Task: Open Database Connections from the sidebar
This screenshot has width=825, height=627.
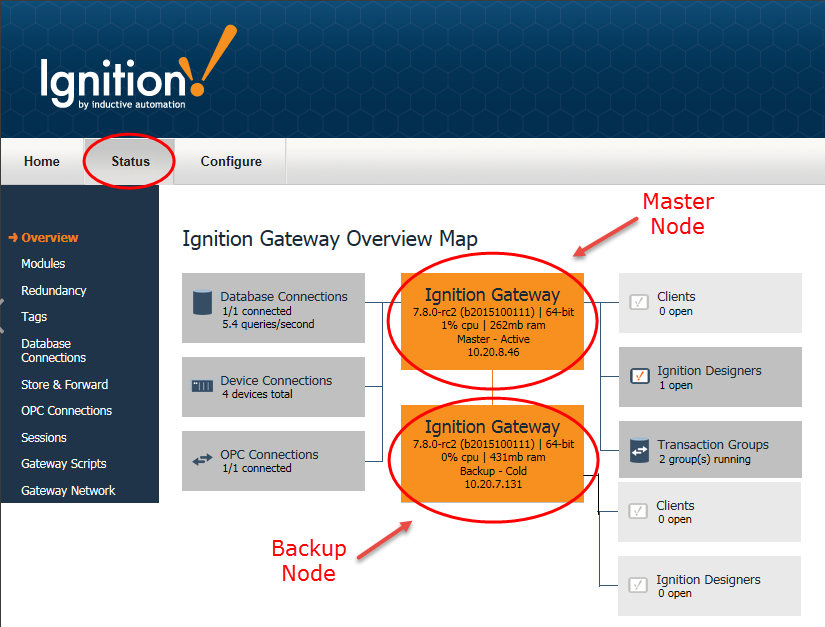Action: point(53,350)
